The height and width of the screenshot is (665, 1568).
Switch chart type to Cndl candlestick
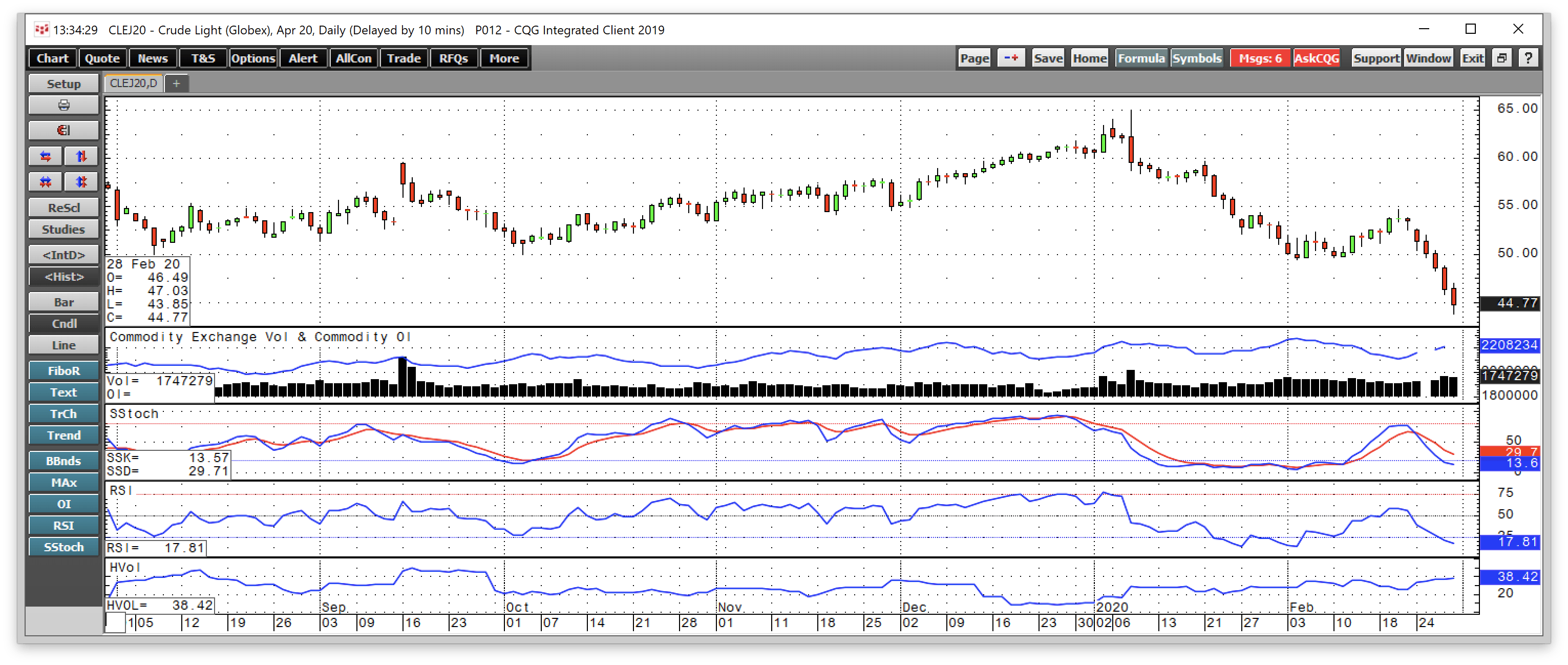(x=63, y=323)
